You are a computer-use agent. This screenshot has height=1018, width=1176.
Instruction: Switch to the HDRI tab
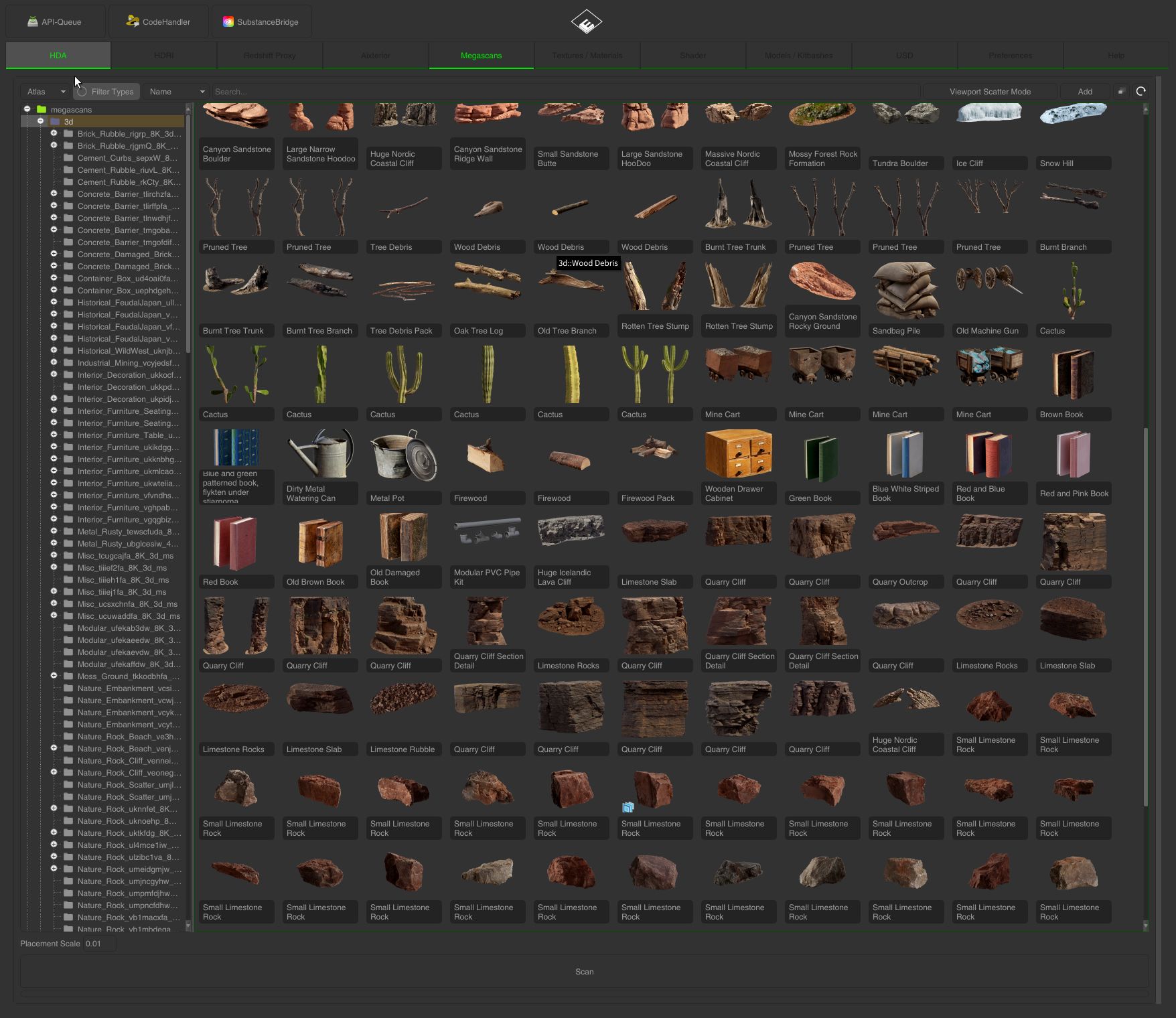163,55
